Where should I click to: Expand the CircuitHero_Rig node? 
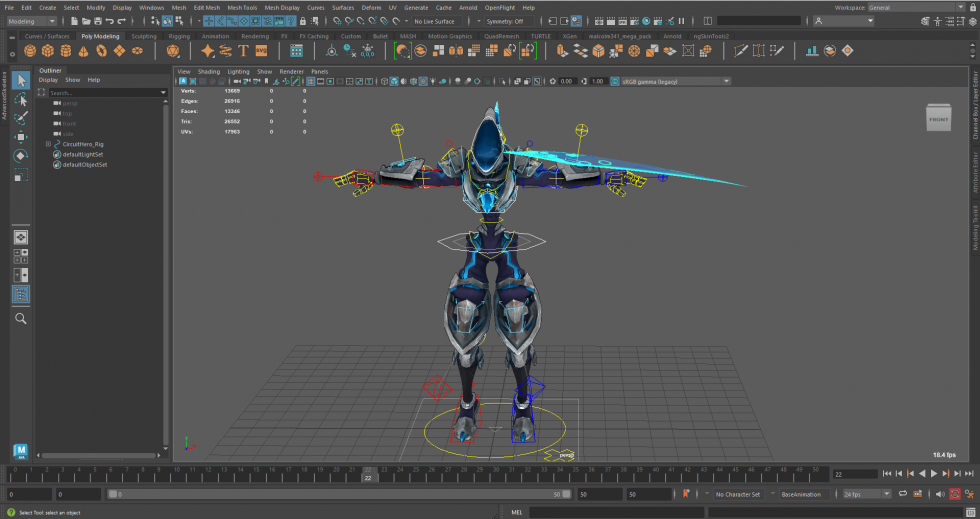coord(48,144)
